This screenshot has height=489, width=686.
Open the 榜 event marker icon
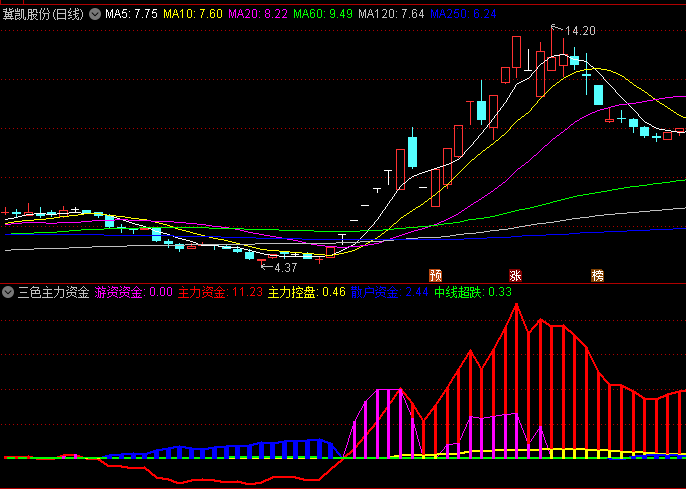[x=598, y=276]
